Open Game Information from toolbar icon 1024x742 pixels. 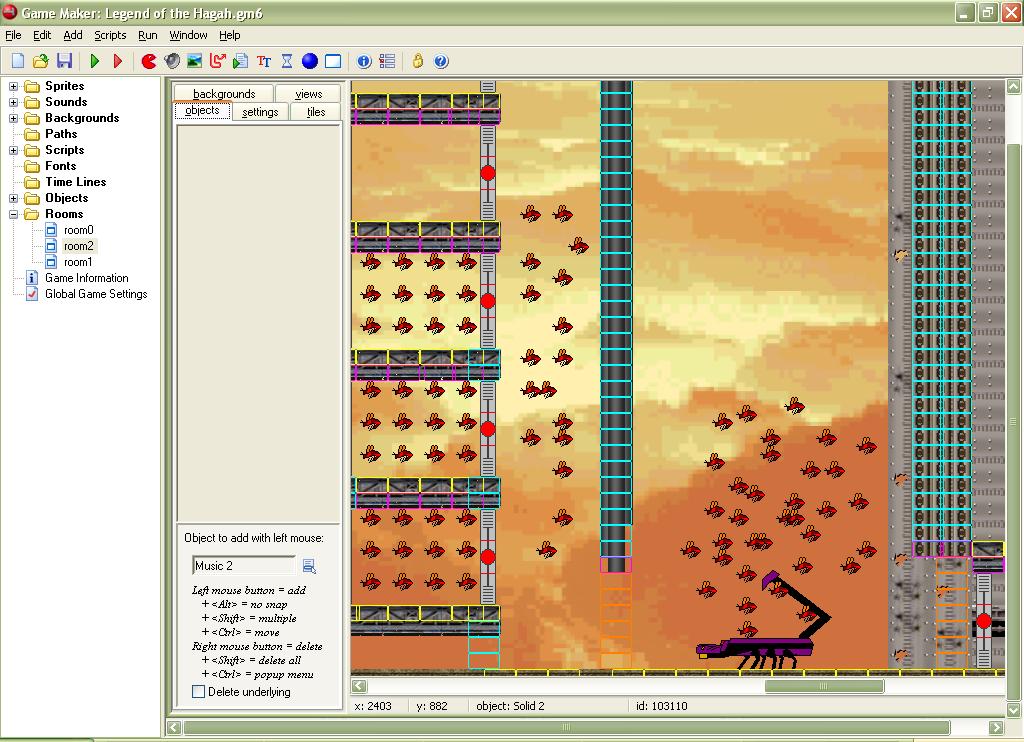click(x=364, y=61)
